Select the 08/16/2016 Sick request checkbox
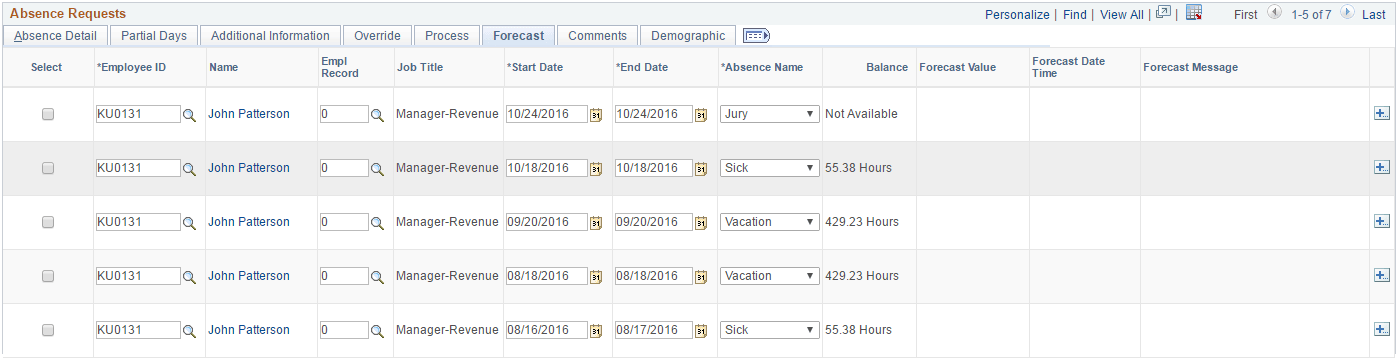1398x360 pixels. pyautogui.click(x=48, y=331)
